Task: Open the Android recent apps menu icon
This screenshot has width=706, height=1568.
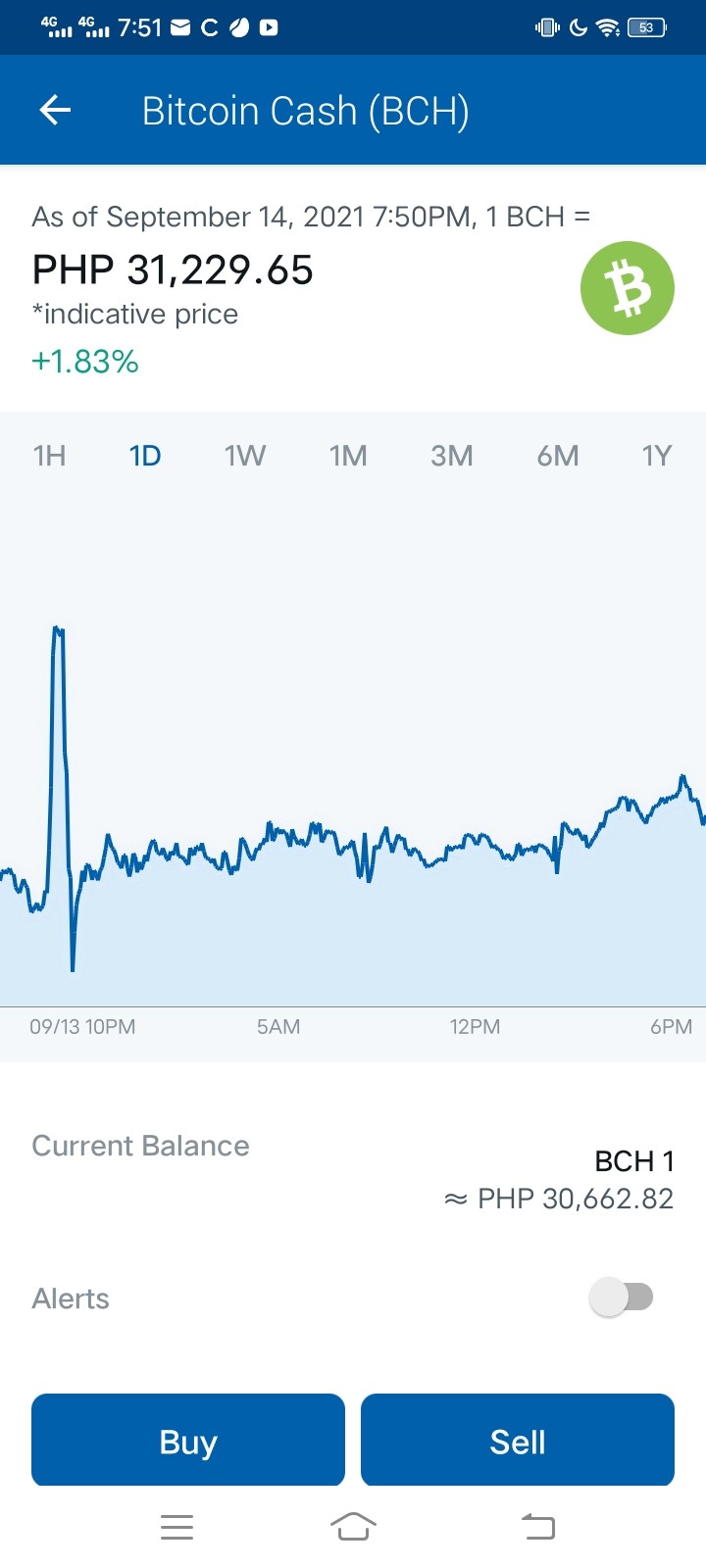Action: pos(176,1526)
